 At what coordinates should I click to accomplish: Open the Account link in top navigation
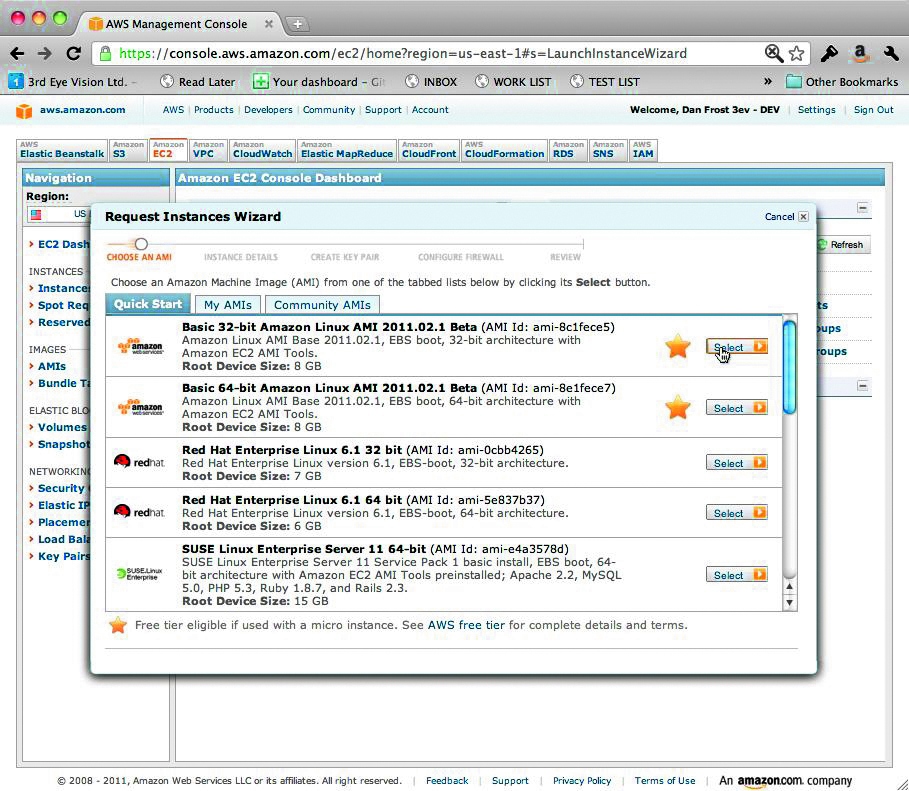[430, 110]
